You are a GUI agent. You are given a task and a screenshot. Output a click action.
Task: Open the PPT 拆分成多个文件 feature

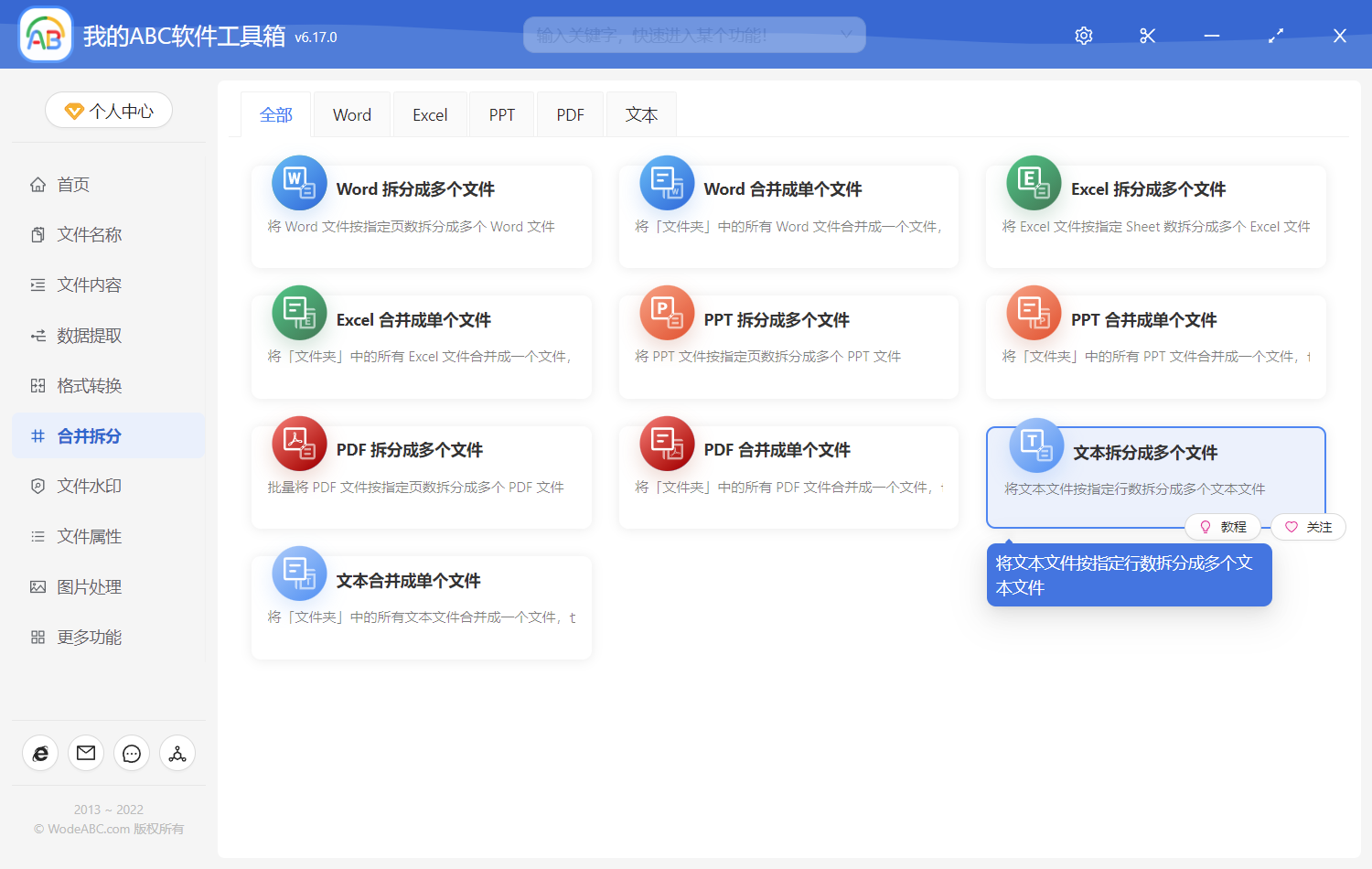(788, 347)
